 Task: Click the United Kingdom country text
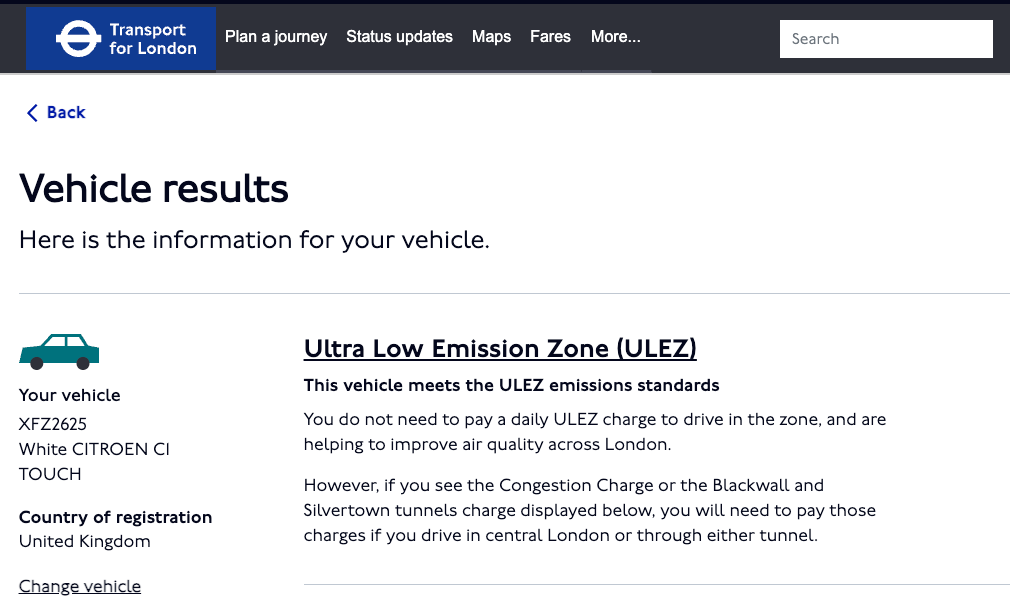(x=85, y=542)
